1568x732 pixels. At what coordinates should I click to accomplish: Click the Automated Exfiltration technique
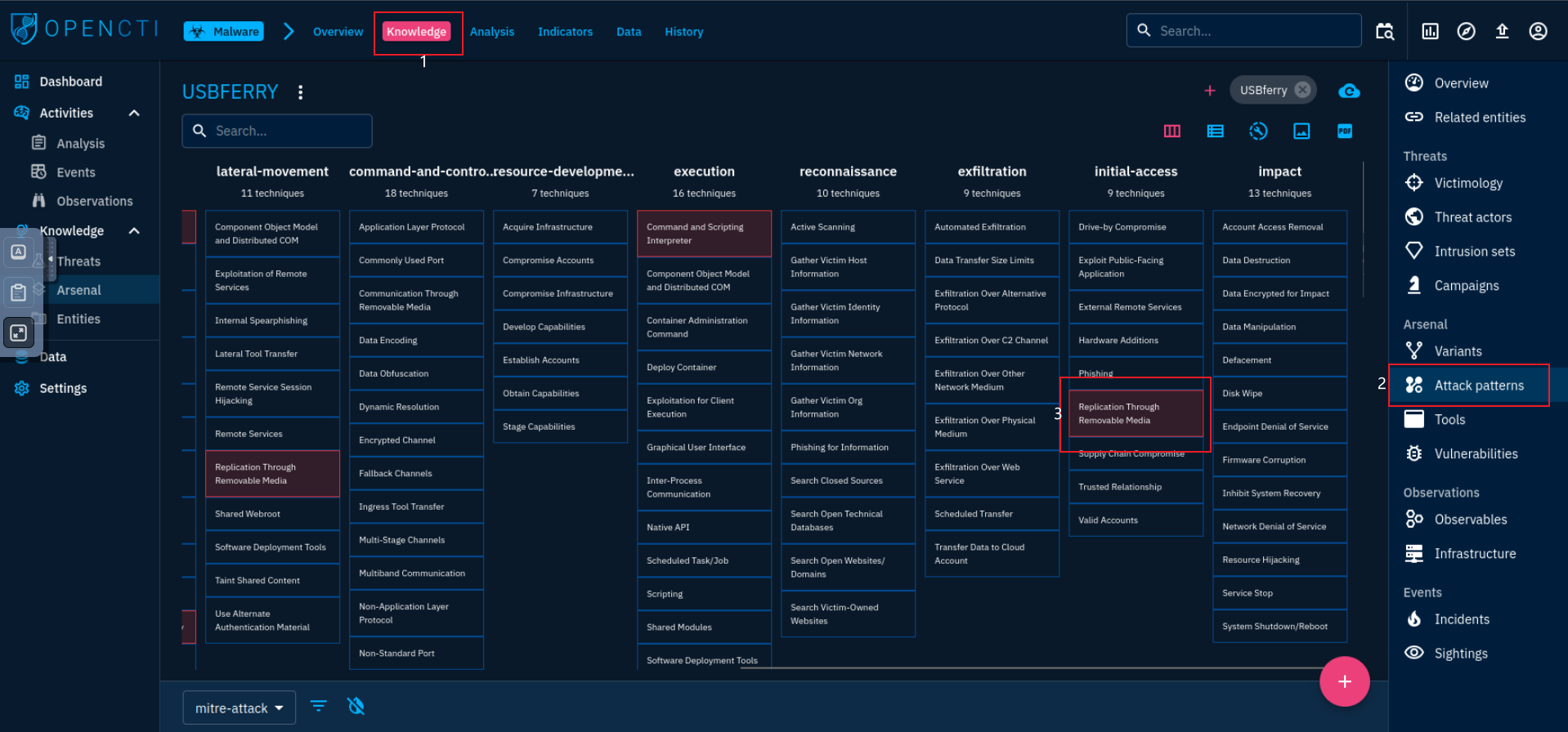coord(992,227)
